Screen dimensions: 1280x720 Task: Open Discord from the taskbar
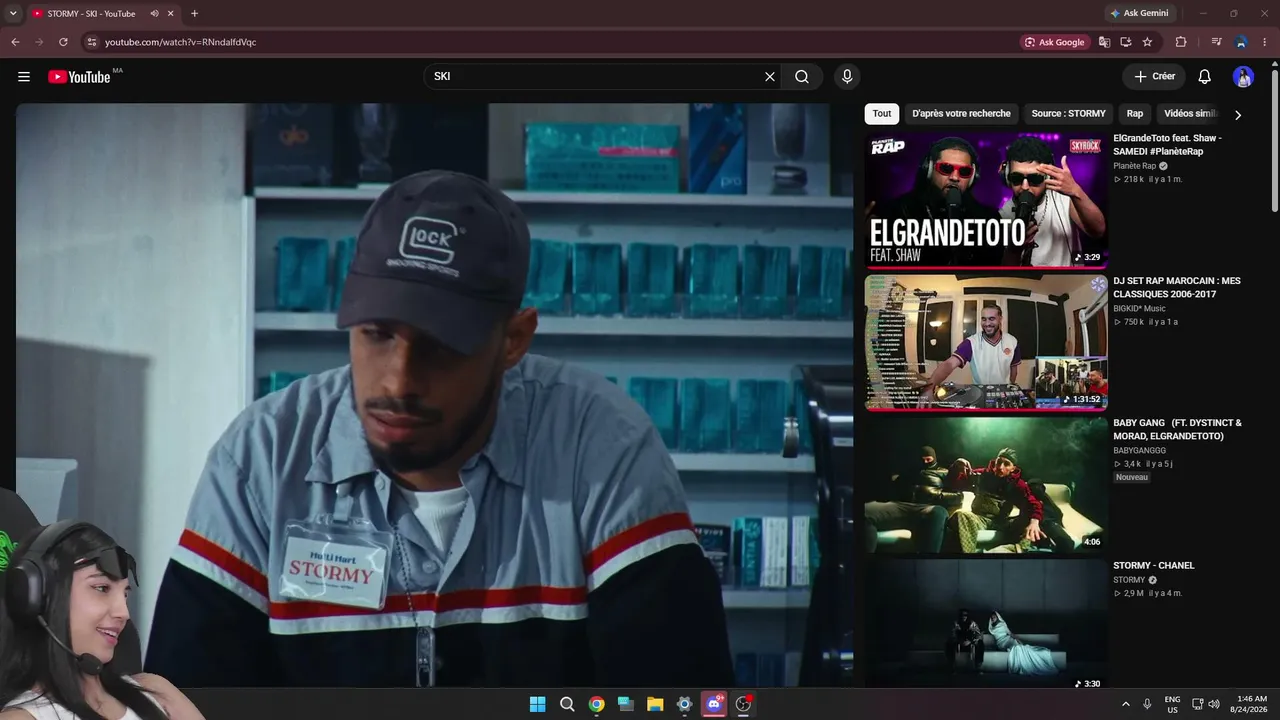coord(714,704)
